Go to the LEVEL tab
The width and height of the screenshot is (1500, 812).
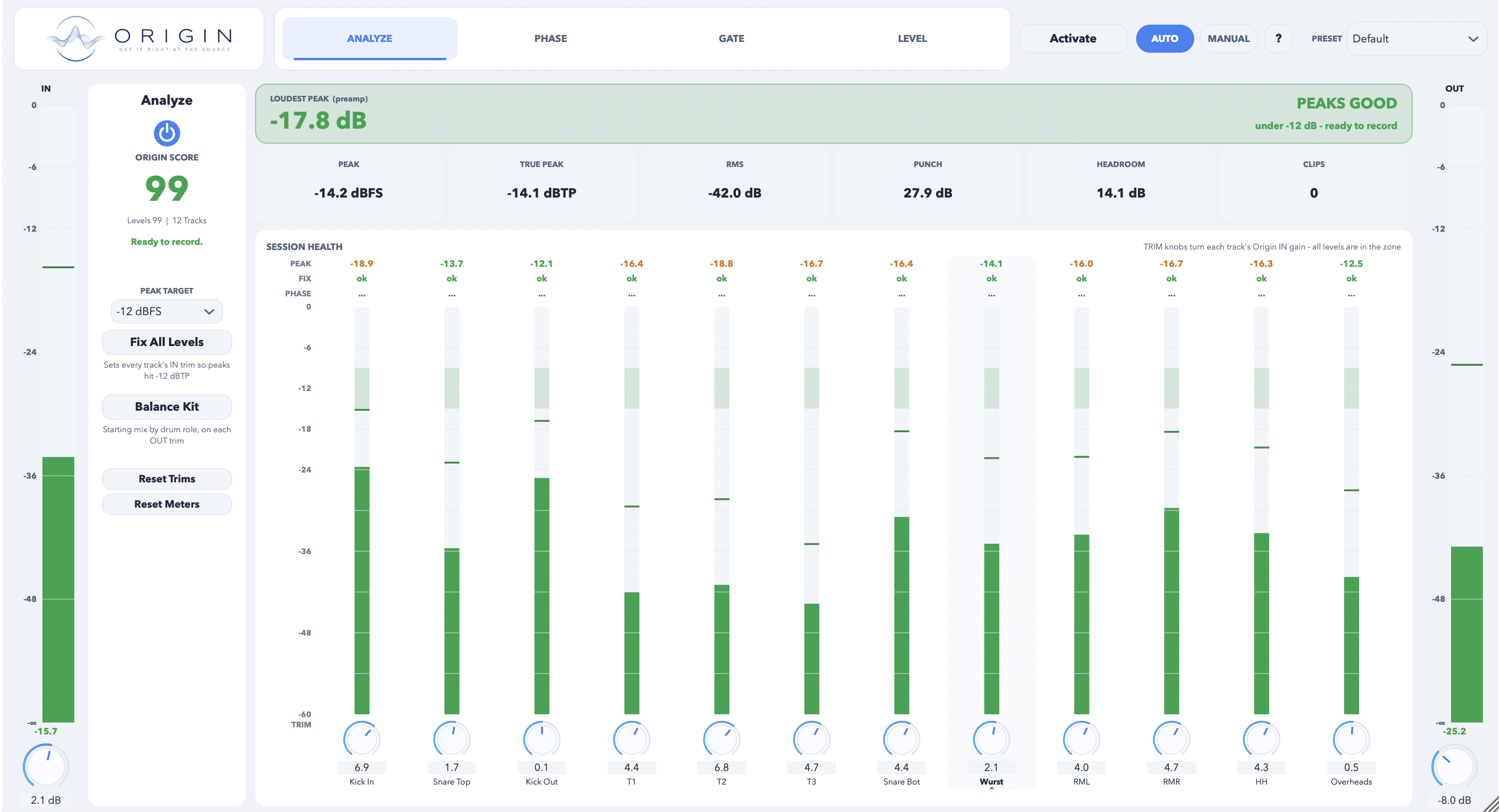[912, 39]
